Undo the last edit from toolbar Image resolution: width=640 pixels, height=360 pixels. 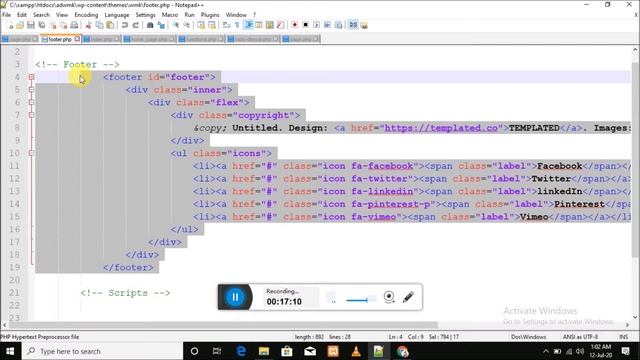tap(124, 25)
